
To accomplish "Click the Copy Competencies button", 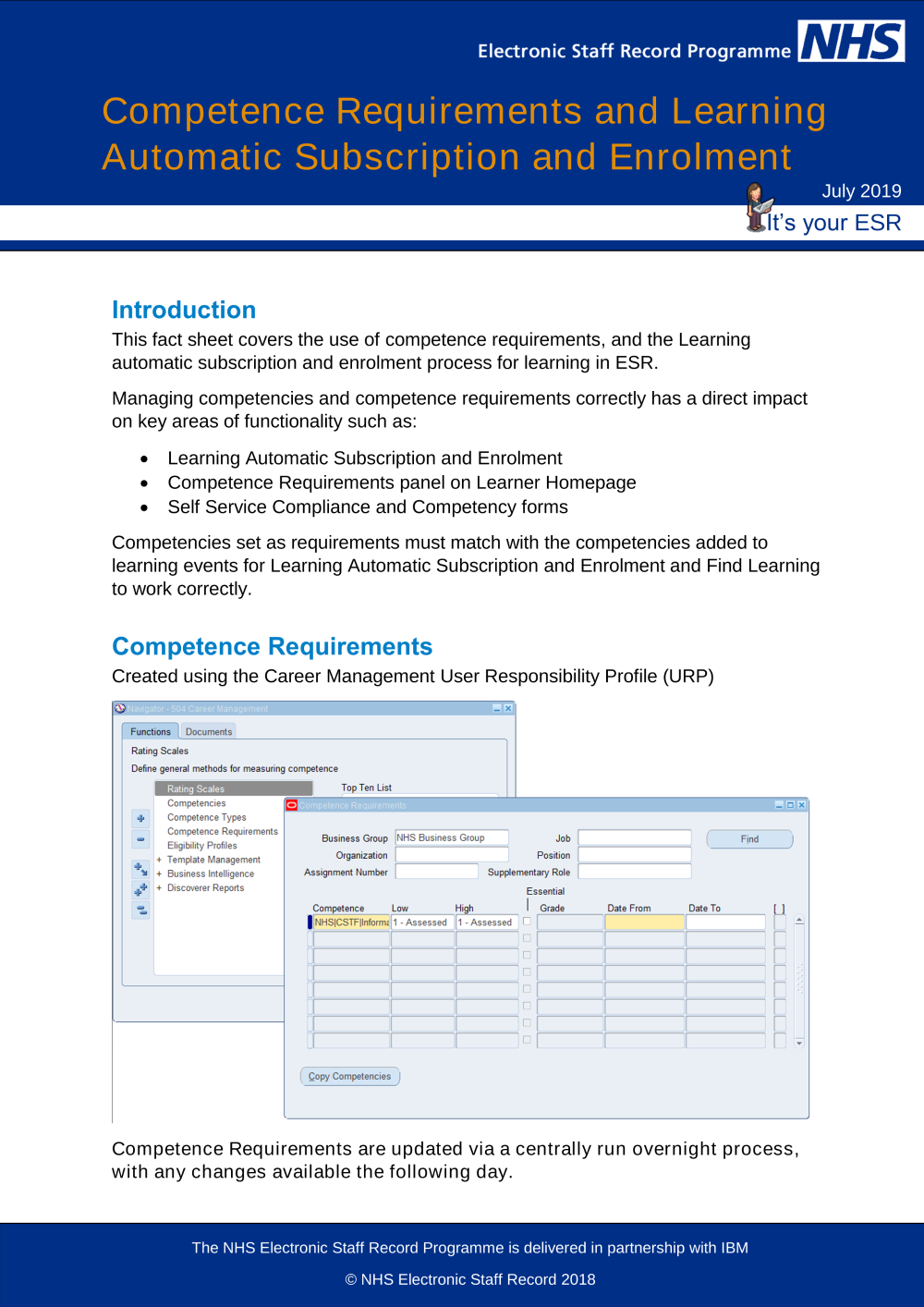I will pyautogui.click(x=350, y=1076).
